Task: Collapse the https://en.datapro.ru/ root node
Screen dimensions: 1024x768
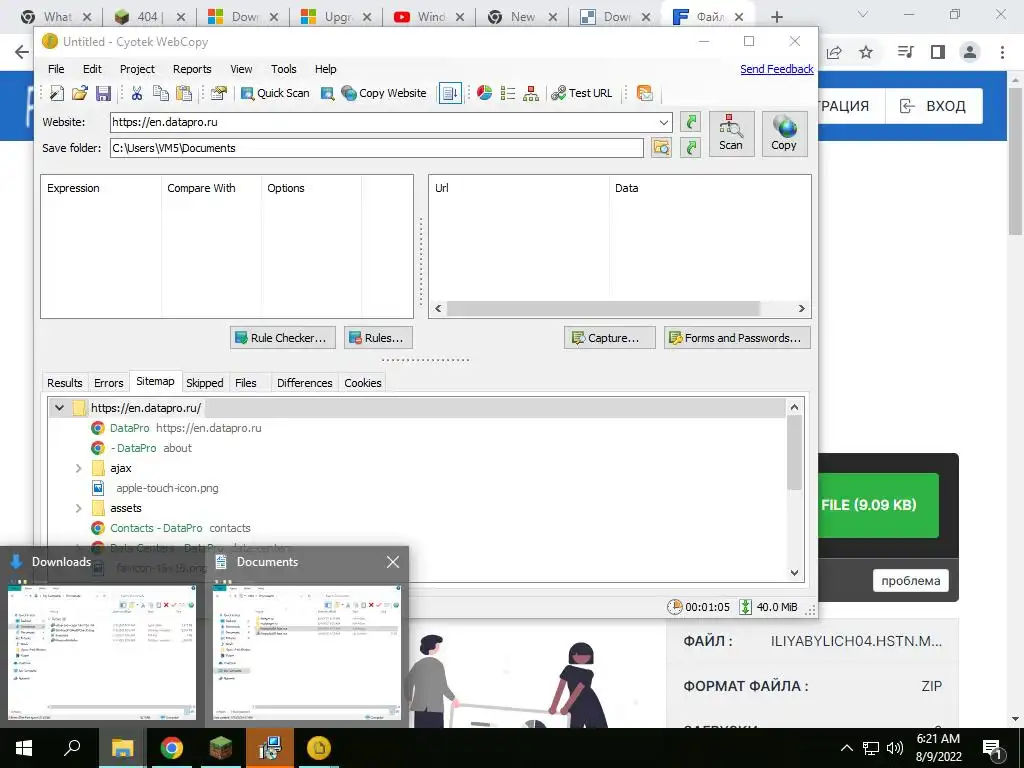Action: 59,408
